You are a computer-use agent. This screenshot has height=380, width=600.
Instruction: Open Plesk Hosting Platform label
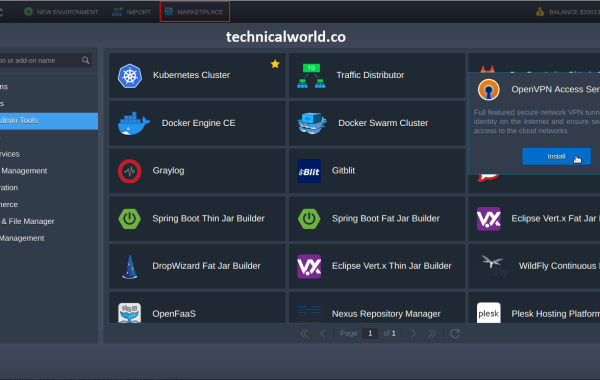556,314
